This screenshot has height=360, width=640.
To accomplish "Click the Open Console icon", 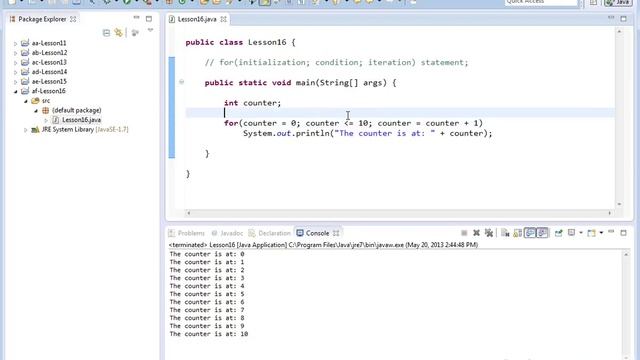I will 591,233.
